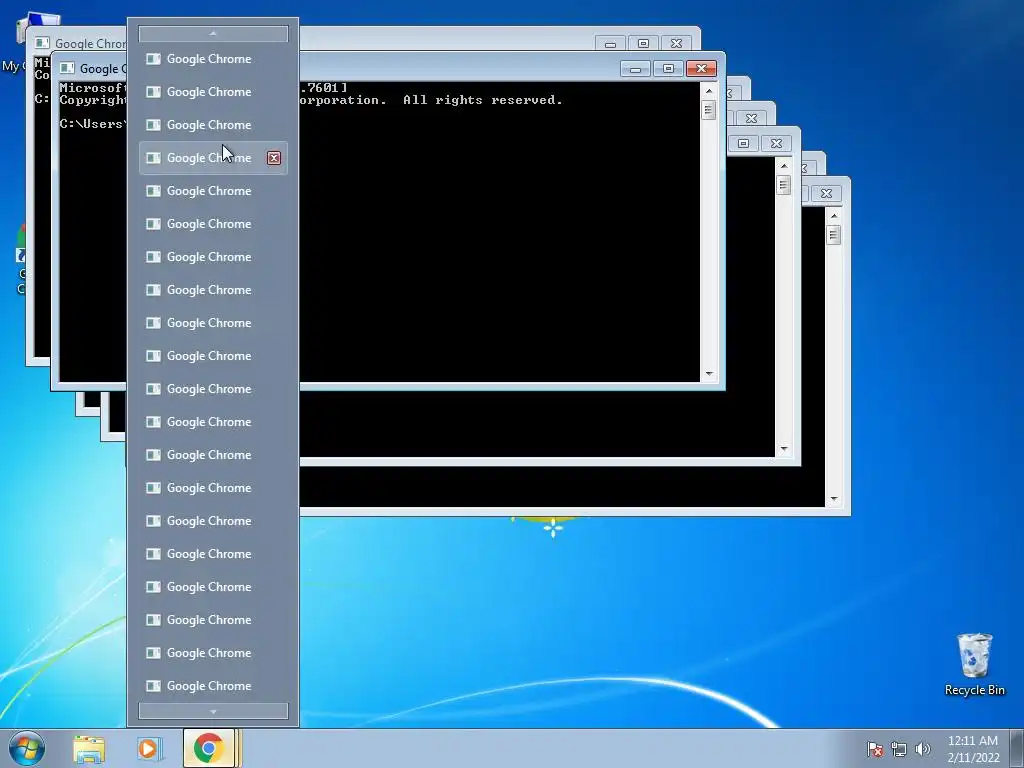
Task: Close the rightmost console window
Action: point(826,193)
